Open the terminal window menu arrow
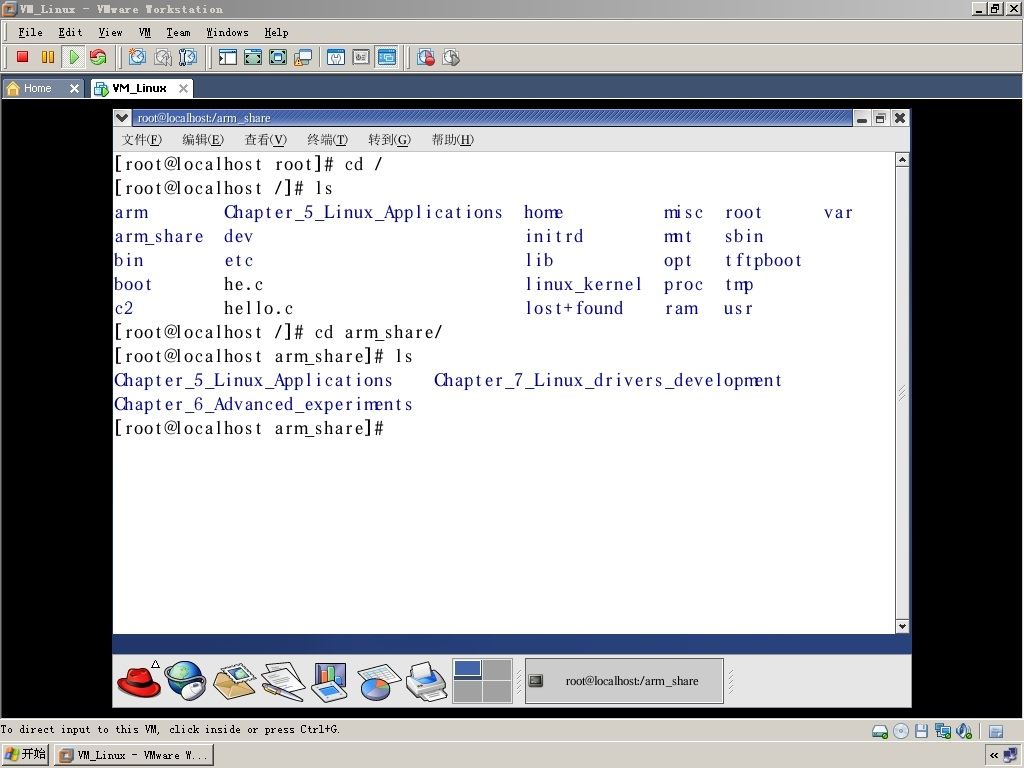Viewport: 1024px width, 768px height. pos(121,118)
